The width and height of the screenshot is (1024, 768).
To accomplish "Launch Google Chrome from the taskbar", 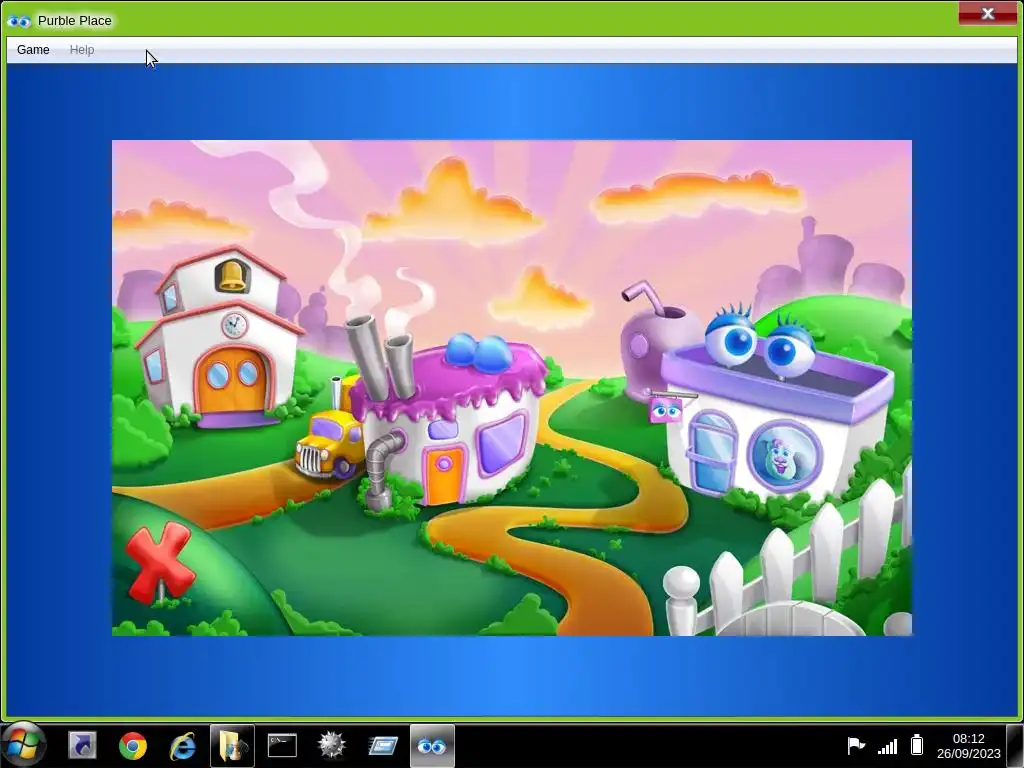I will 133,746.
